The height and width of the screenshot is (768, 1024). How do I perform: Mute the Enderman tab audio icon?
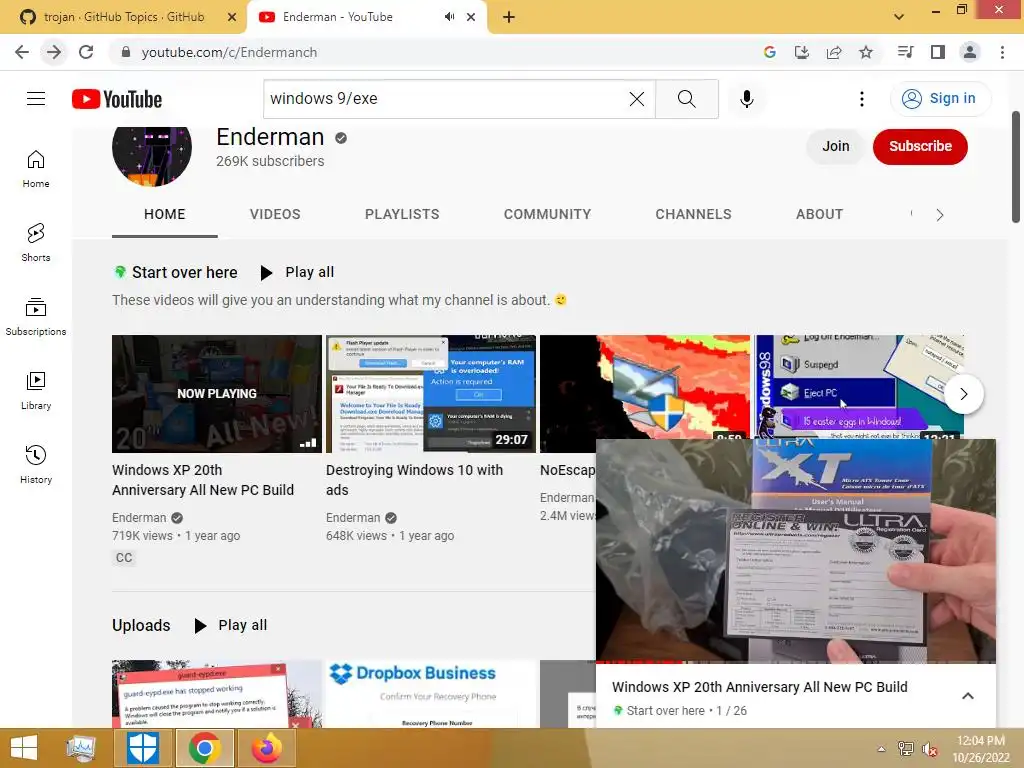449,17
